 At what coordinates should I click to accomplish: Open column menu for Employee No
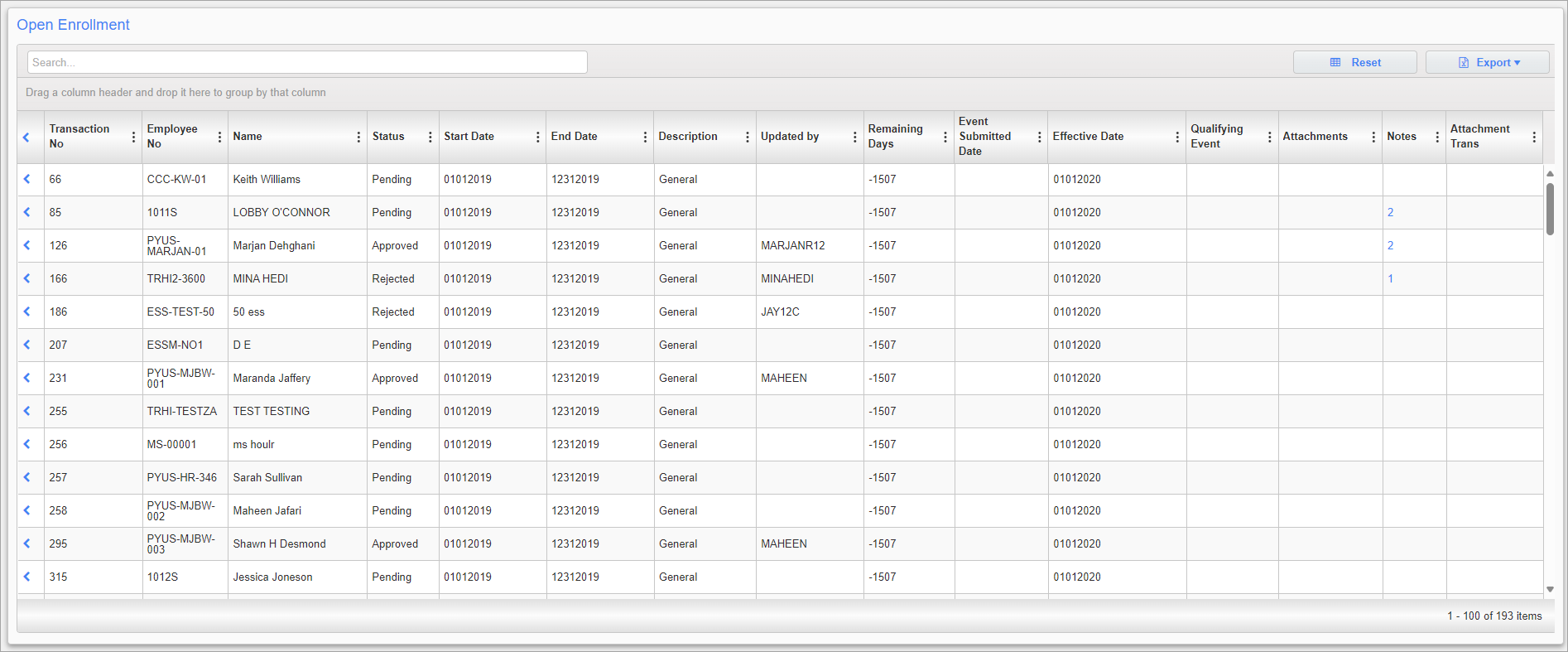(x=219, y=137)
